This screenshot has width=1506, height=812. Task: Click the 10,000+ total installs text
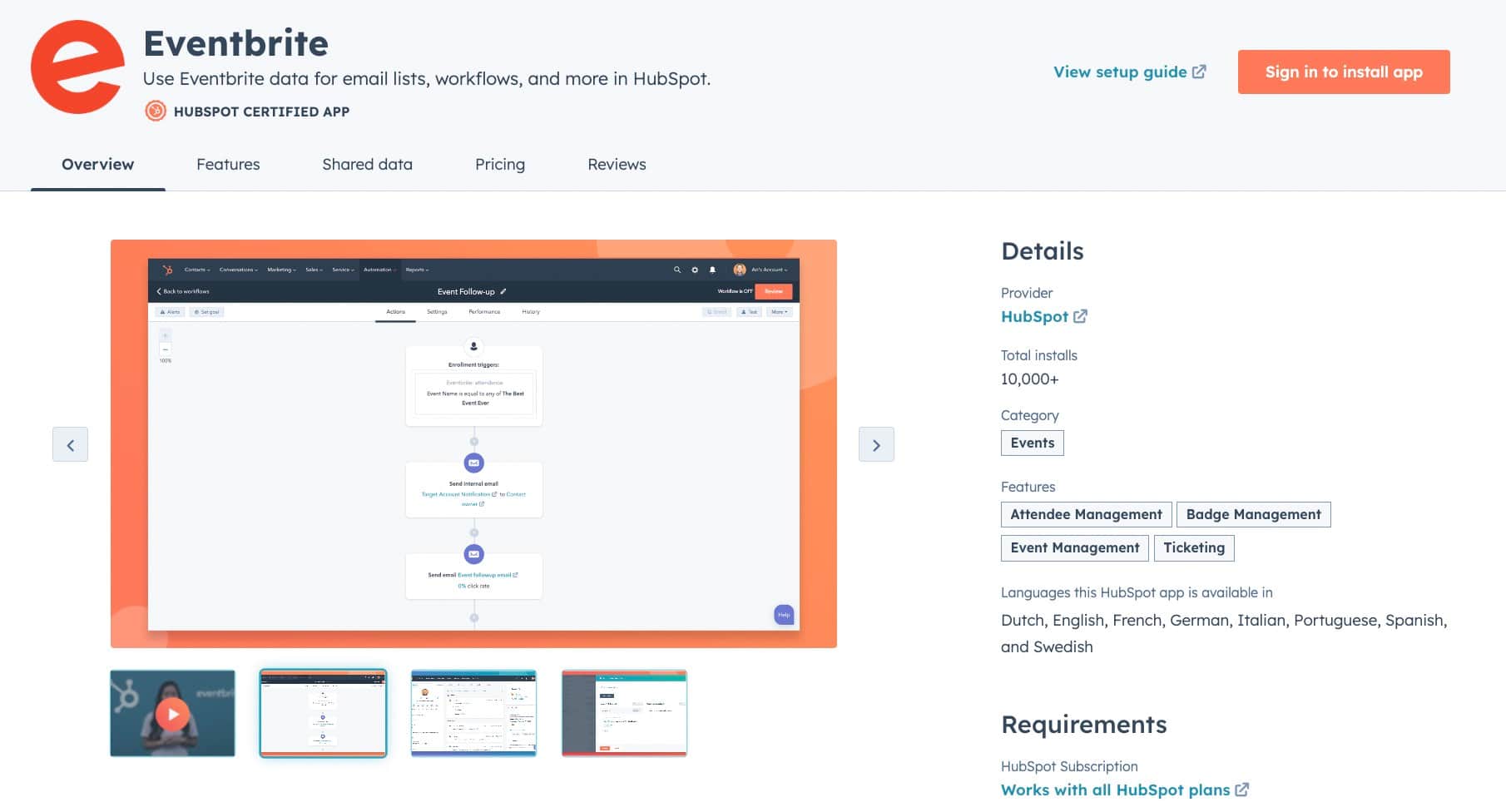click(1029, 379)
